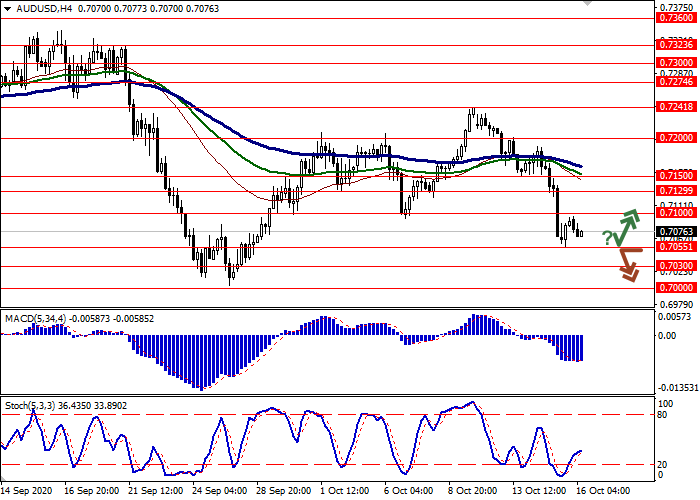Click the 8 Oct 20:00 time label
The height and width of the screenshot is (500, 700).
473,491
